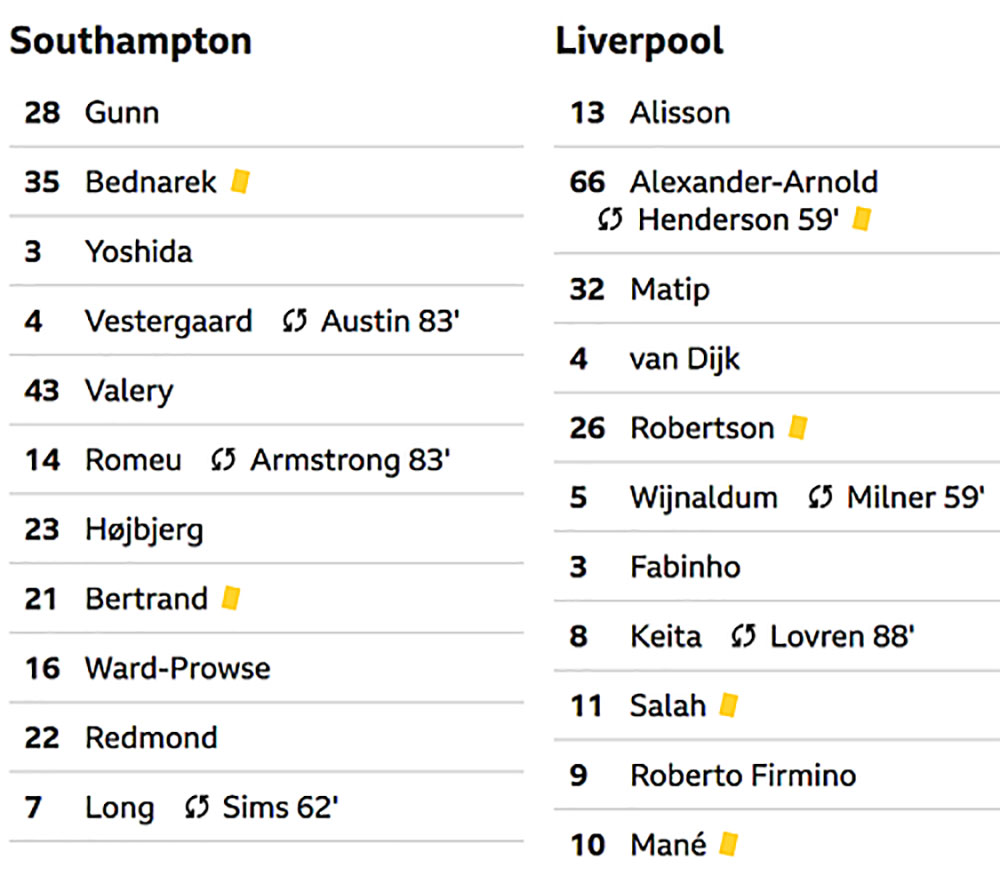Select the Southampton team heading
1000x876 pixels.
(131, 41)
